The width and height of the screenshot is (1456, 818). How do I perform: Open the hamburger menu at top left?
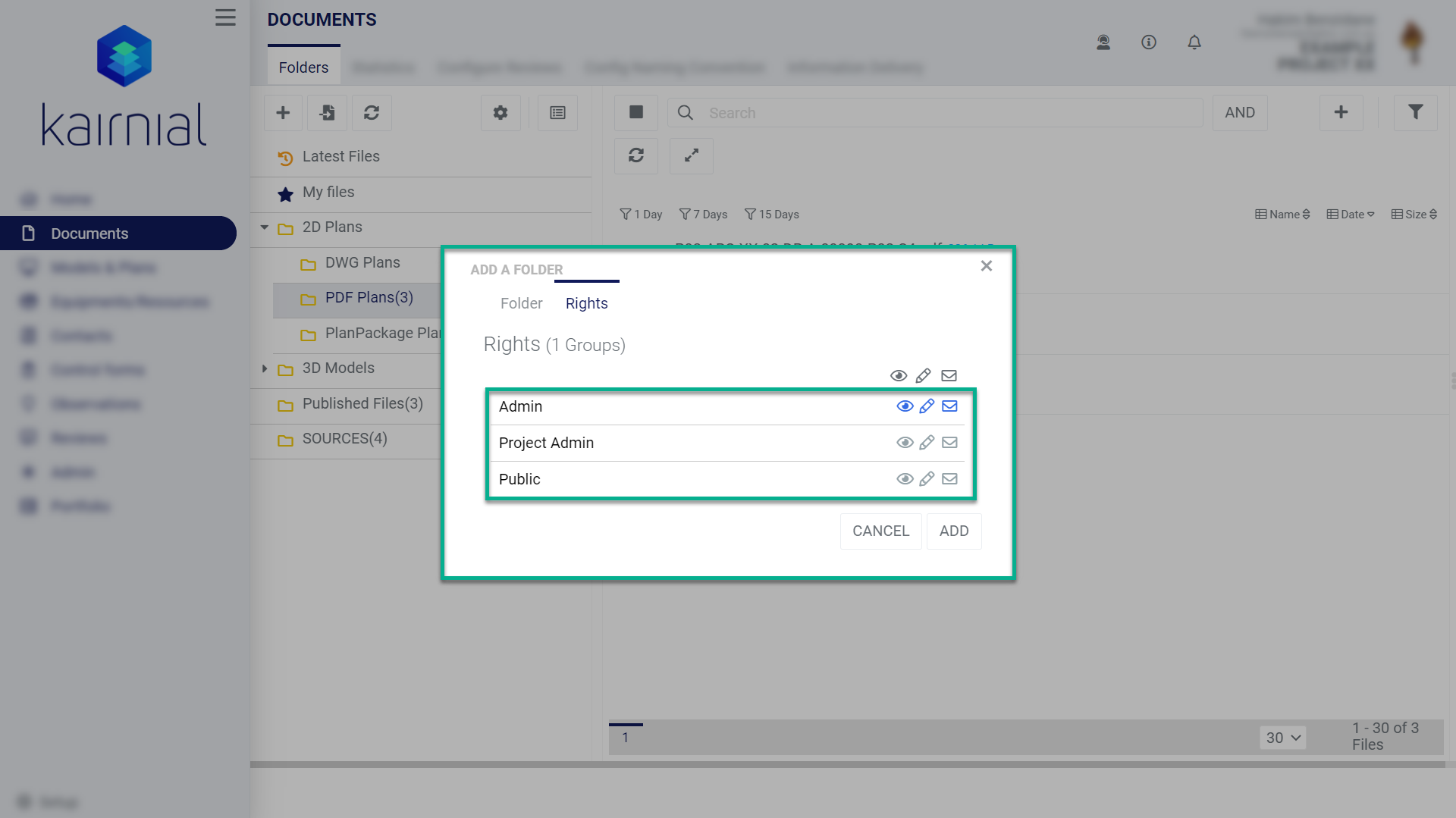pyautogui.click(x=224, y=17)
